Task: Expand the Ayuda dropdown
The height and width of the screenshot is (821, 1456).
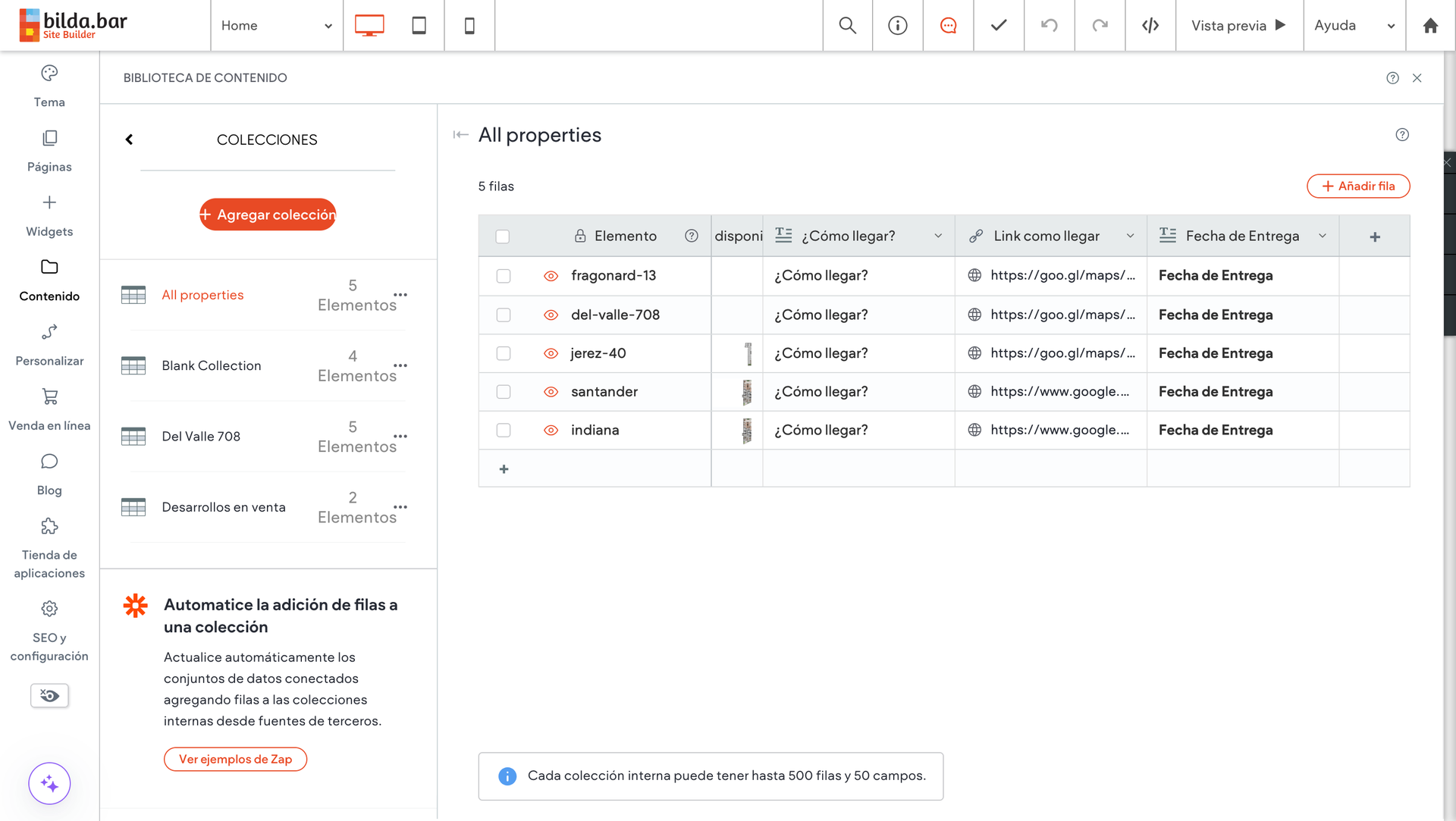Action: 1354,25
